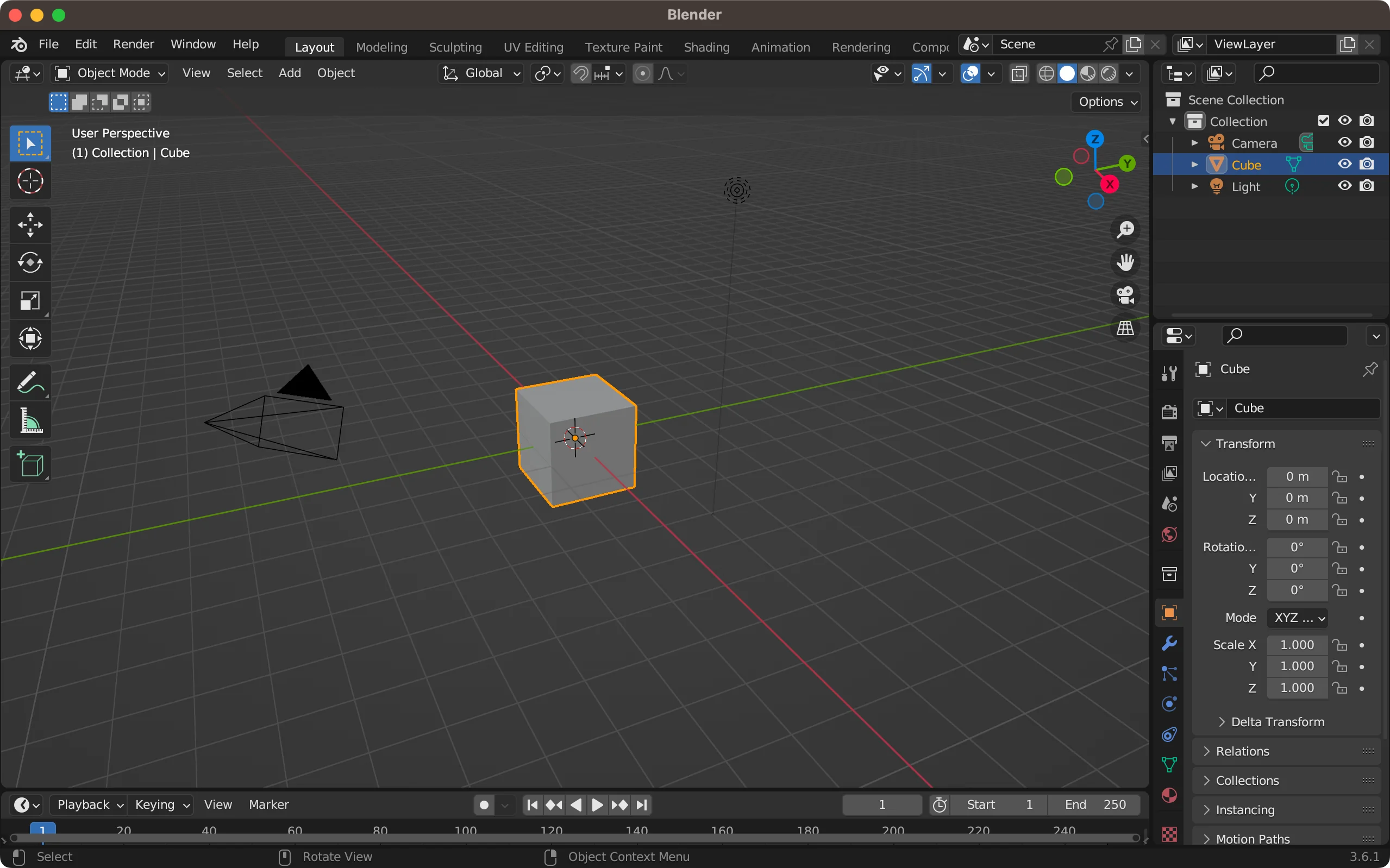Image resolution: width=1390 pixels, height=868 pixels.
Task: Select the Measure ruler tool
Action: (30, 421)
